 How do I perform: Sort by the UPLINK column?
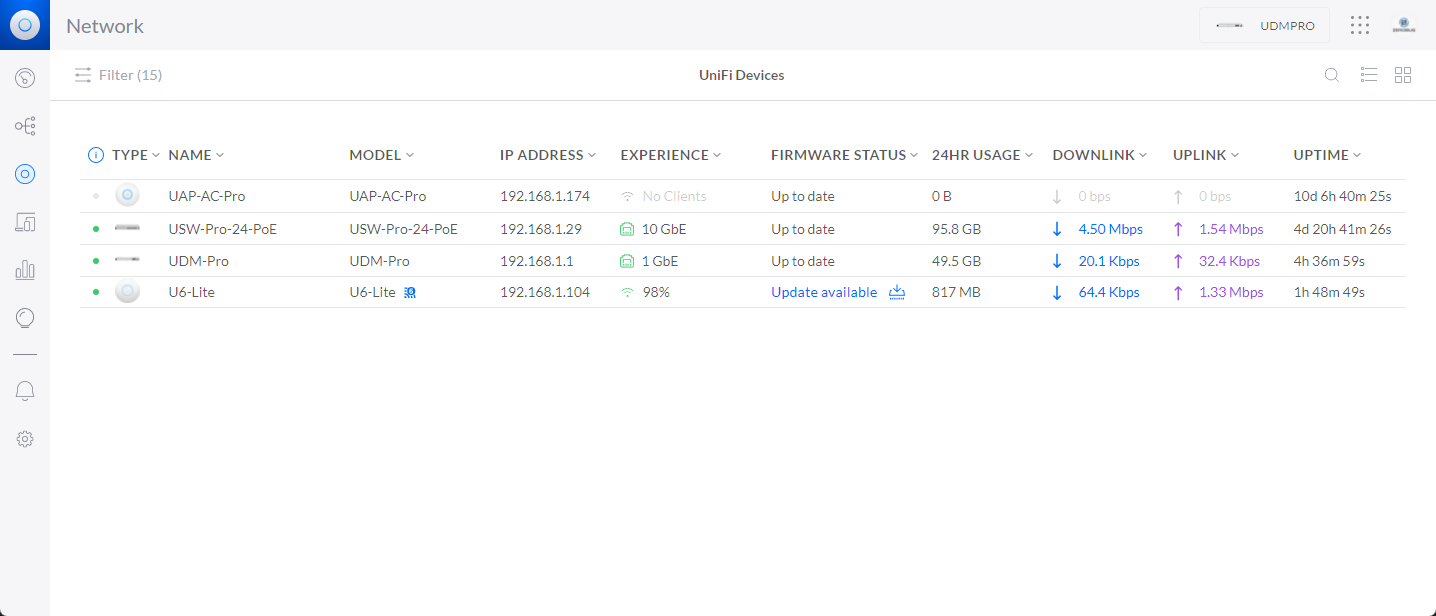tap(1206, 155)
